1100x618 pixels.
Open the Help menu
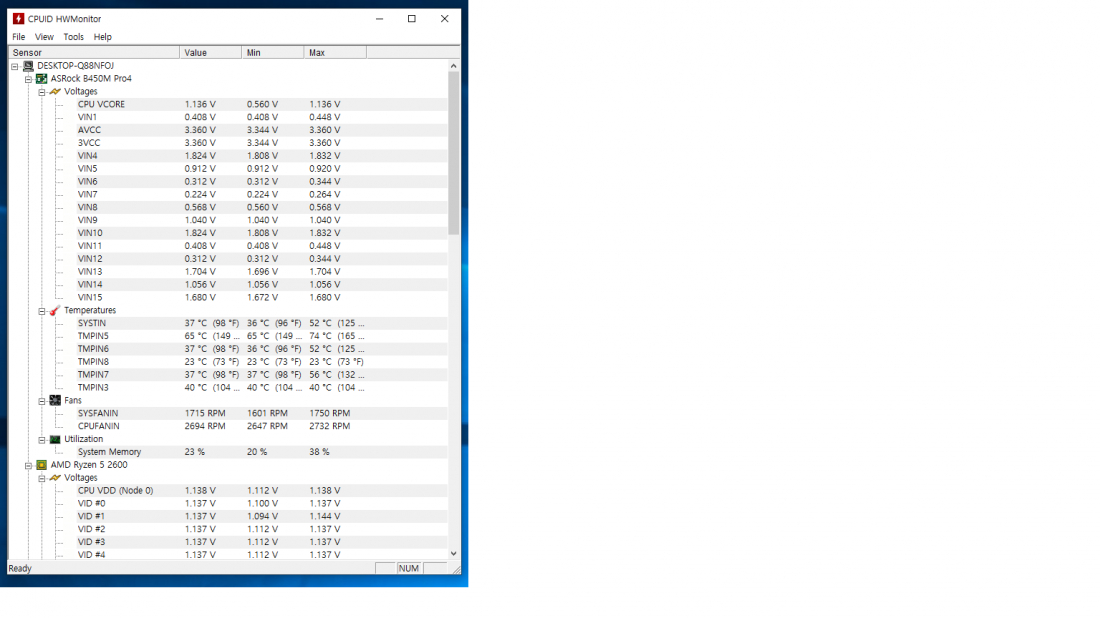coord(102,37)
